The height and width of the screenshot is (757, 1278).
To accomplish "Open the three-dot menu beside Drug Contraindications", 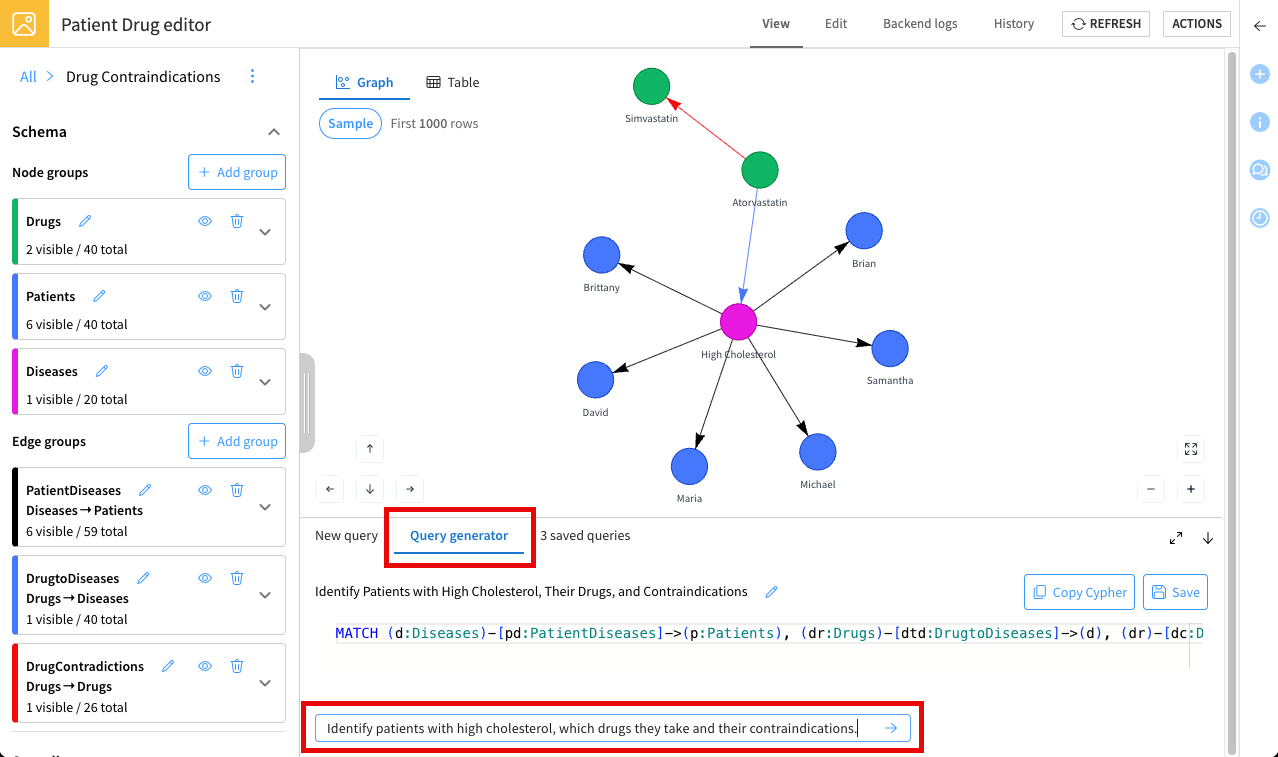I will [x=252, y=77].
